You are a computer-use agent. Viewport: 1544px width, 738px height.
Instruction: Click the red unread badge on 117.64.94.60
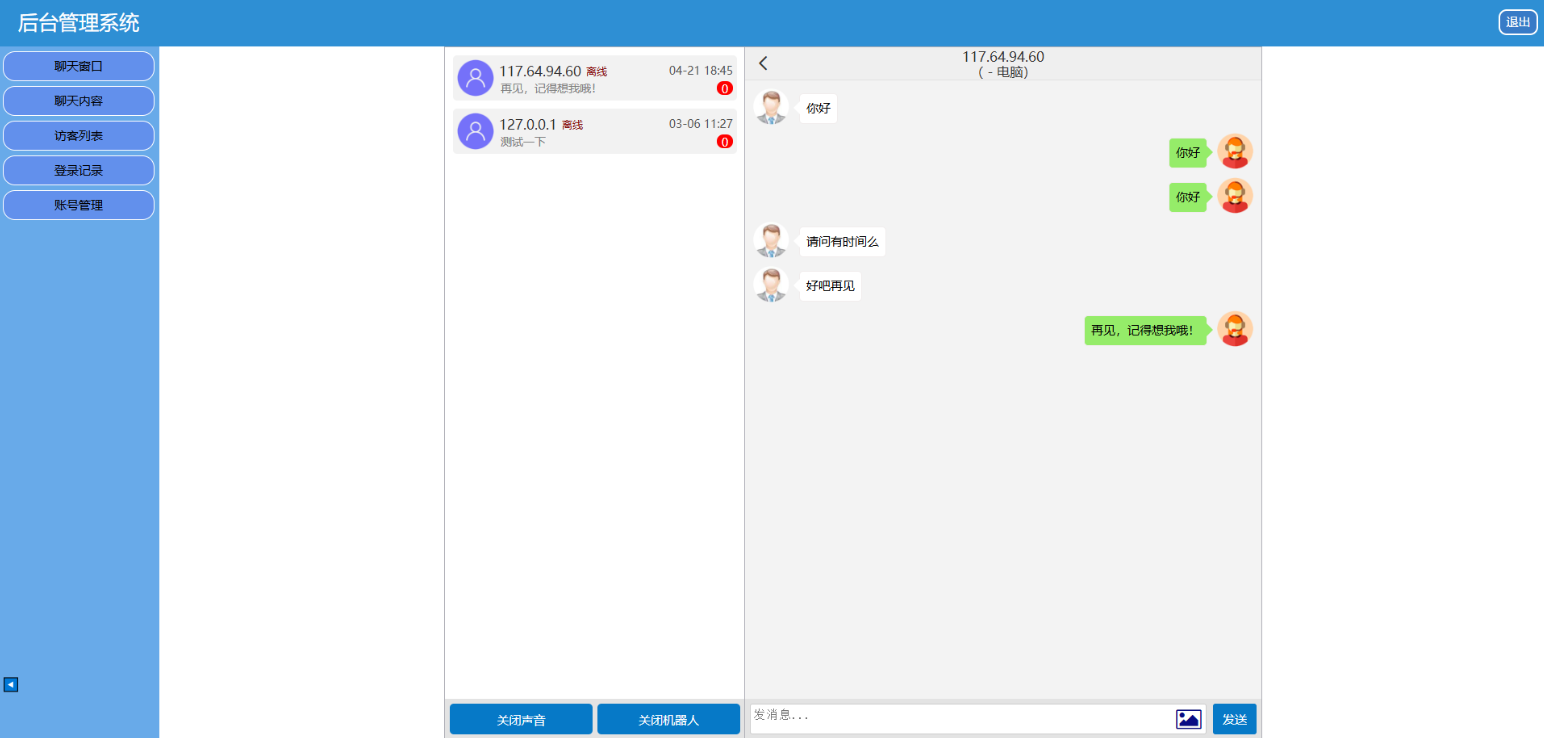pos(724,88)
